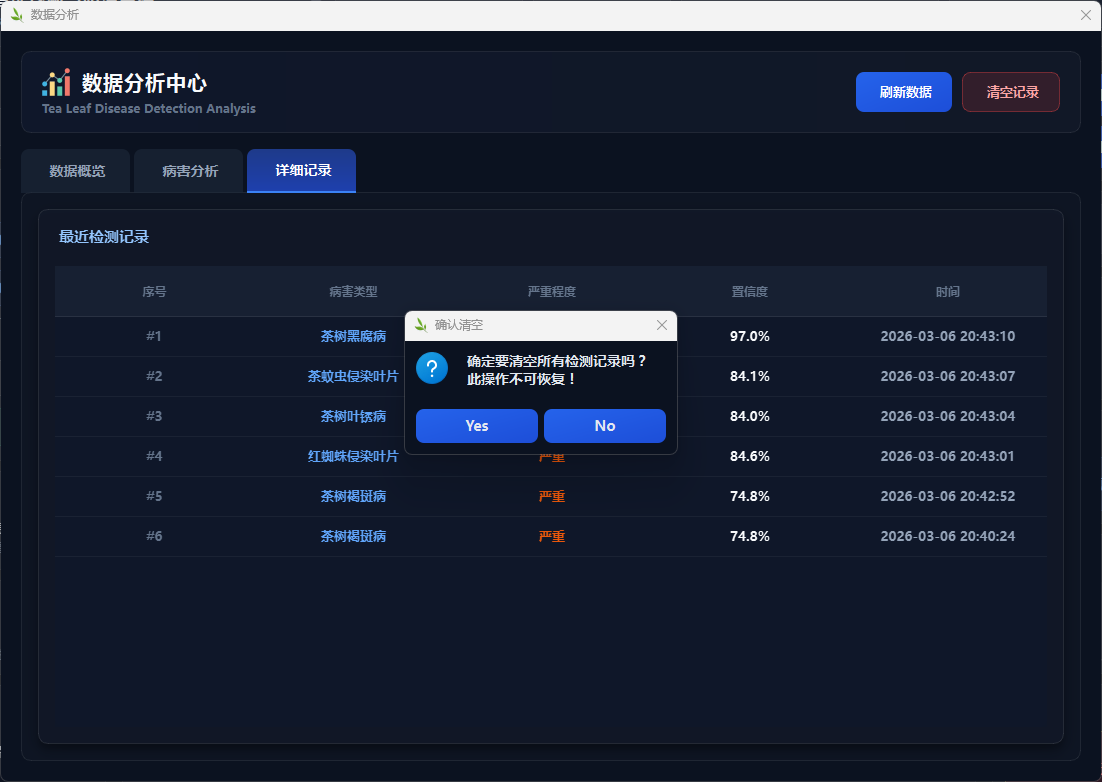Click the timestamp 2026-03-06 20:40:24
Viewport: 1102px width, 782px height.
(x=948, y=537)
